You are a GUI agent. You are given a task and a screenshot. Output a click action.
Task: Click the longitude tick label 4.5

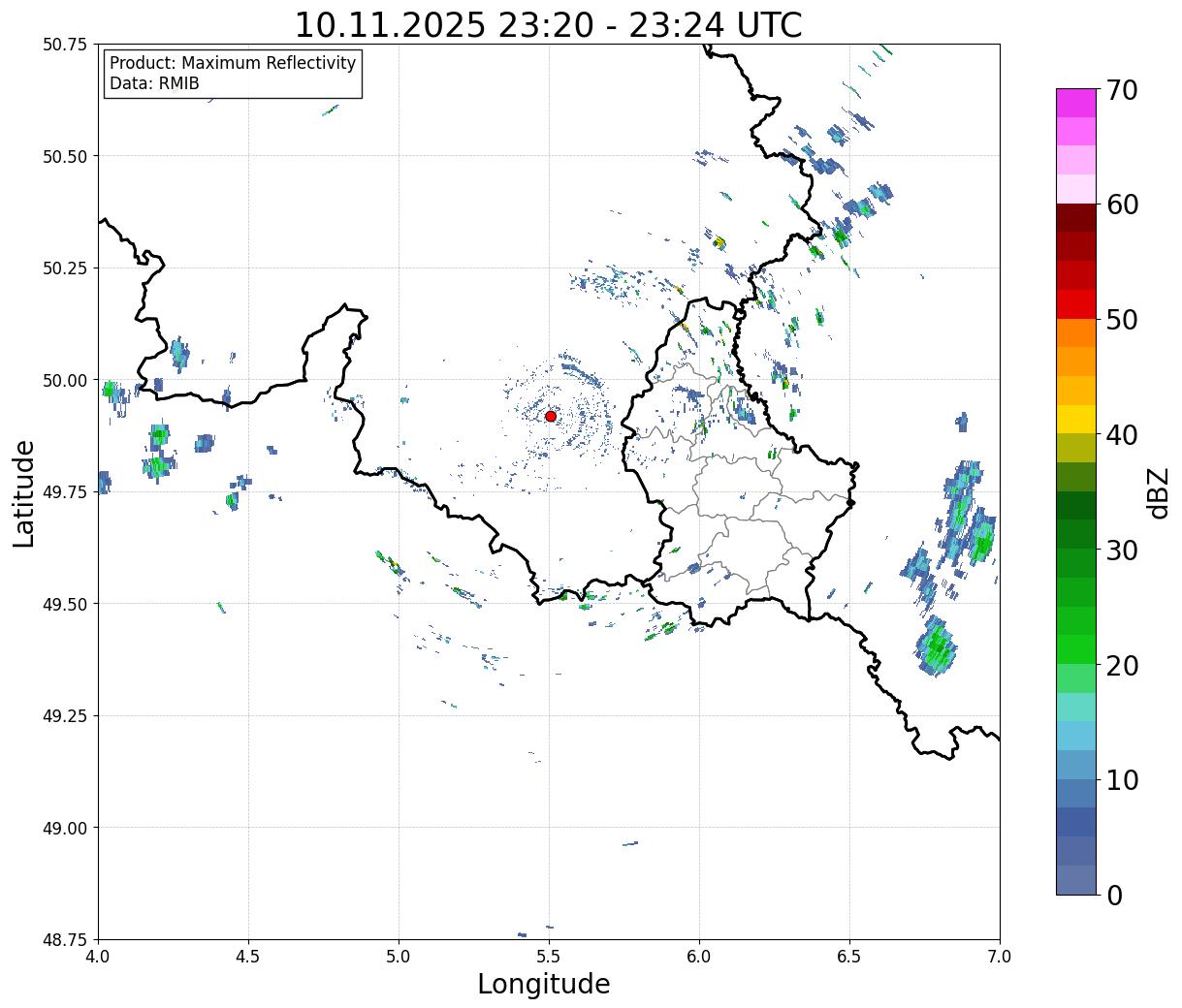(248, 957)
